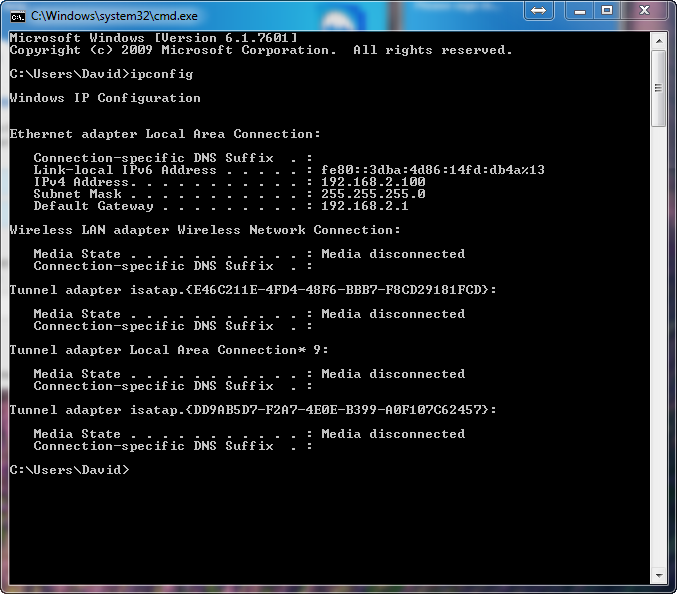Click 'Link-local IPv6 Address' label

(x=125, y=170)
